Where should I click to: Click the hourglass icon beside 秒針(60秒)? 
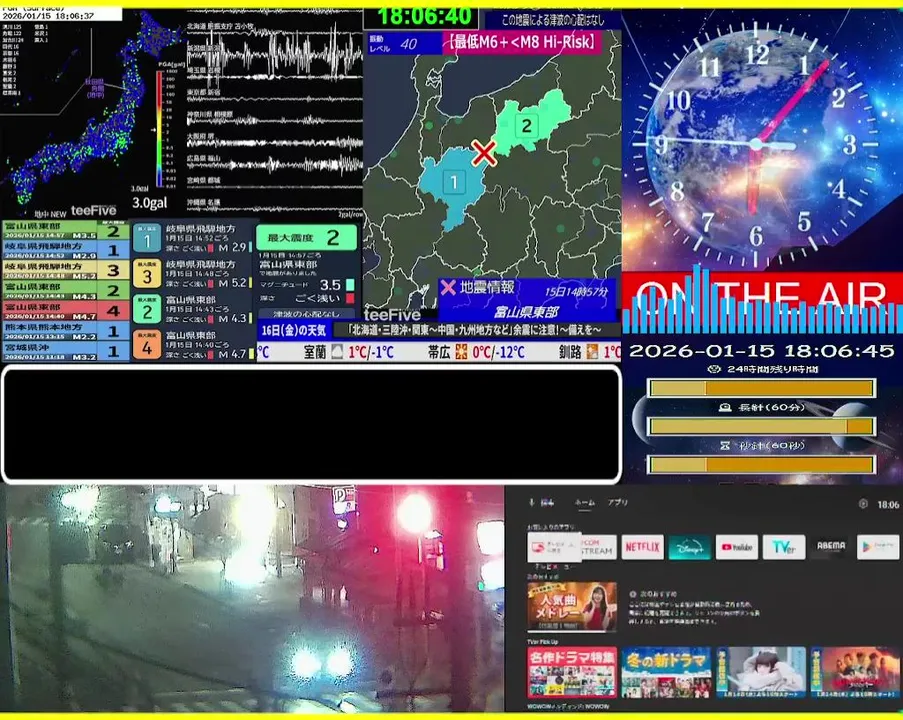point(725,445)
